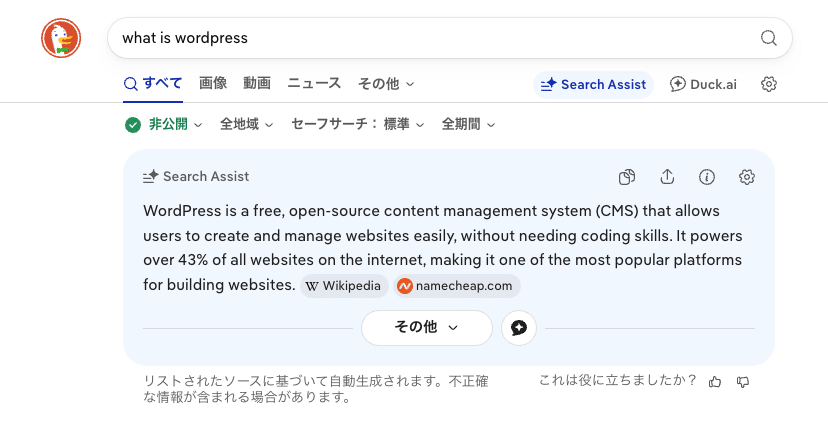Give thumbs up feedback
Viewport: 828px width, 444px height.
715,382
